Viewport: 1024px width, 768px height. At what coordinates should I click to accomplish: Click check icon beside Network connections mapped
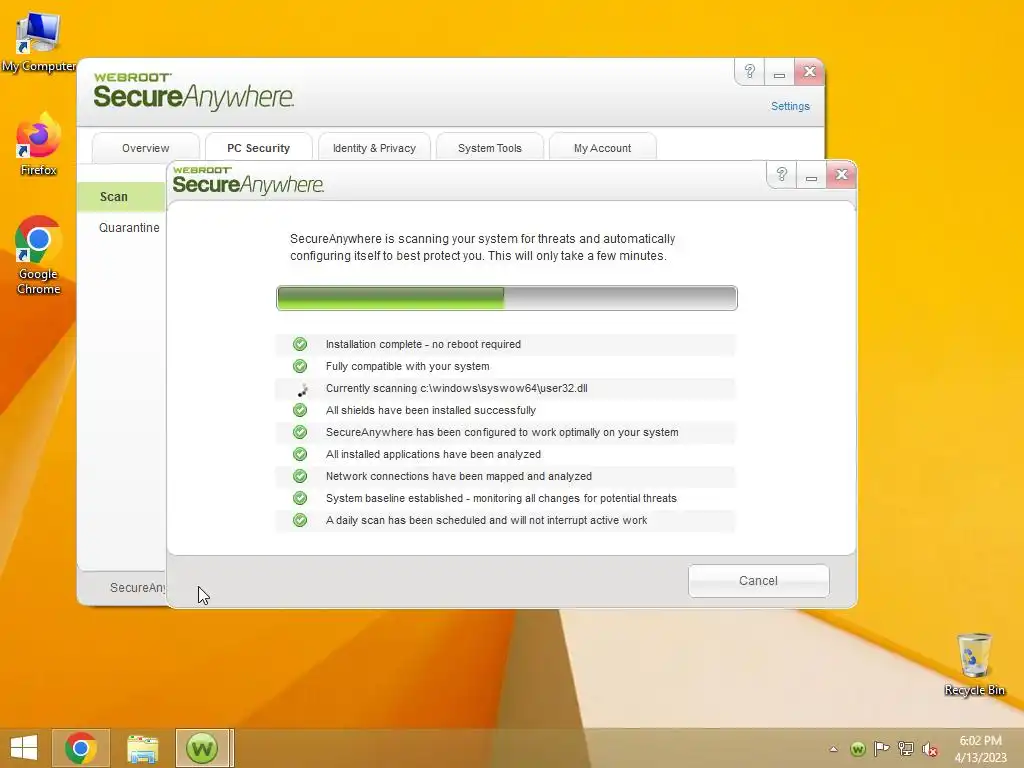point(300,476)
